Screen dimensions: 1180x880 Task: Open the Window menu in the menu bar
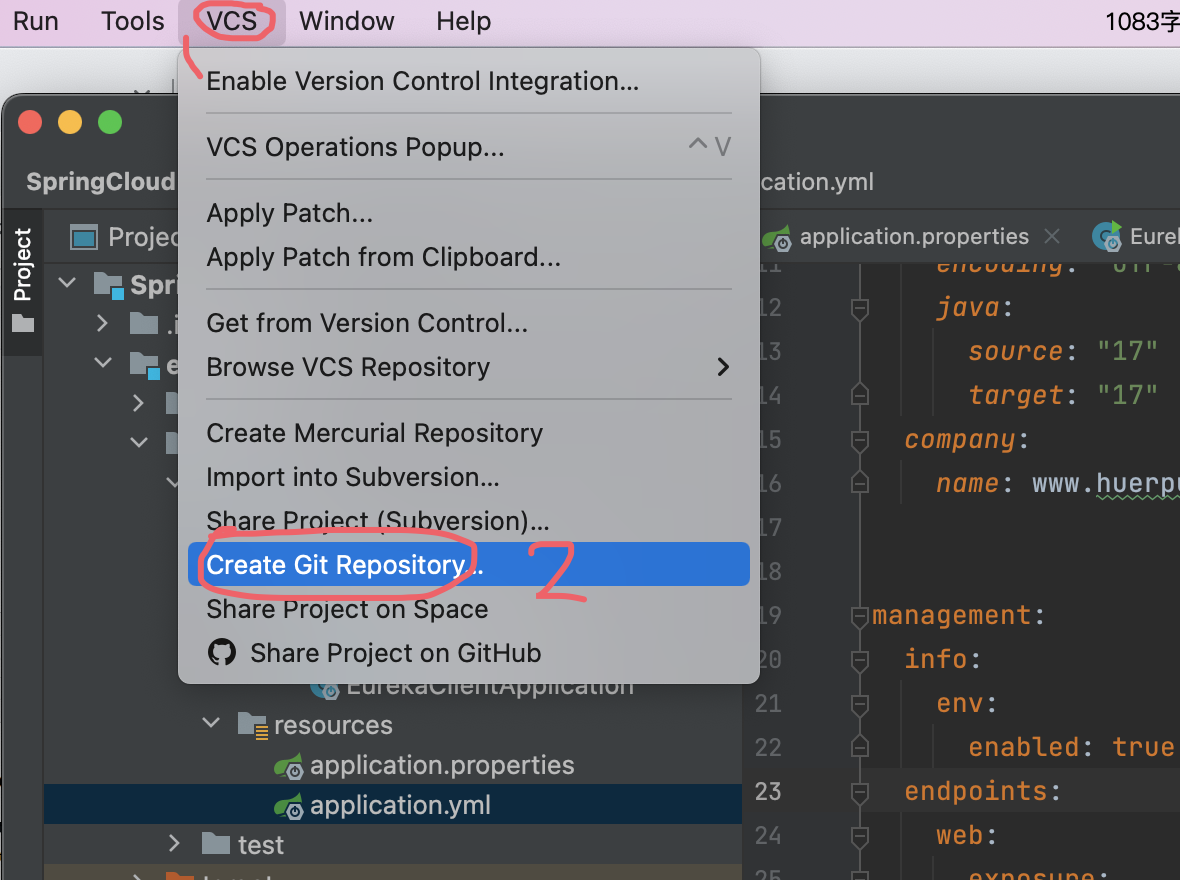click(346, 21)
